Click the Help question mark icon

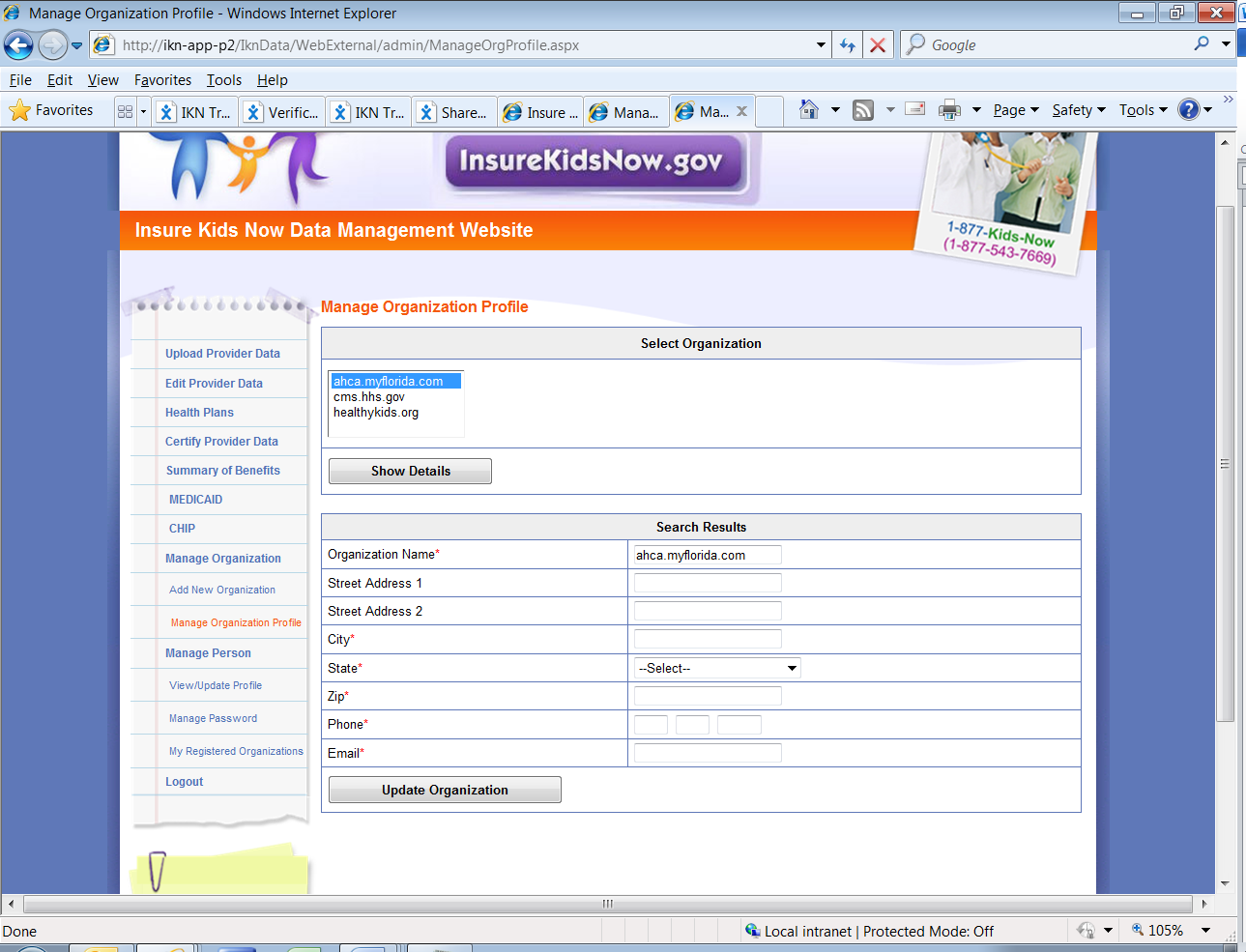coord(1189,110)
